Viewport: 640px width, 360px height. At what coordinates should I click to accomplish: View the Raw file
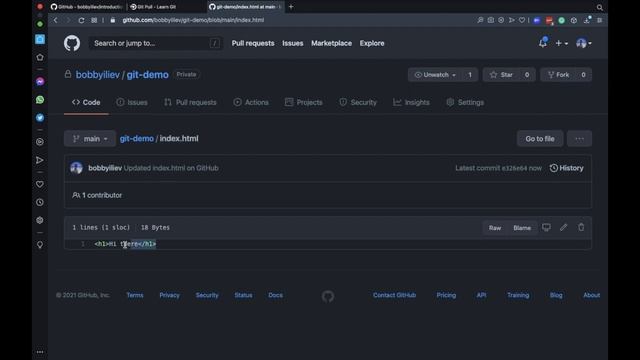(495, 228)
